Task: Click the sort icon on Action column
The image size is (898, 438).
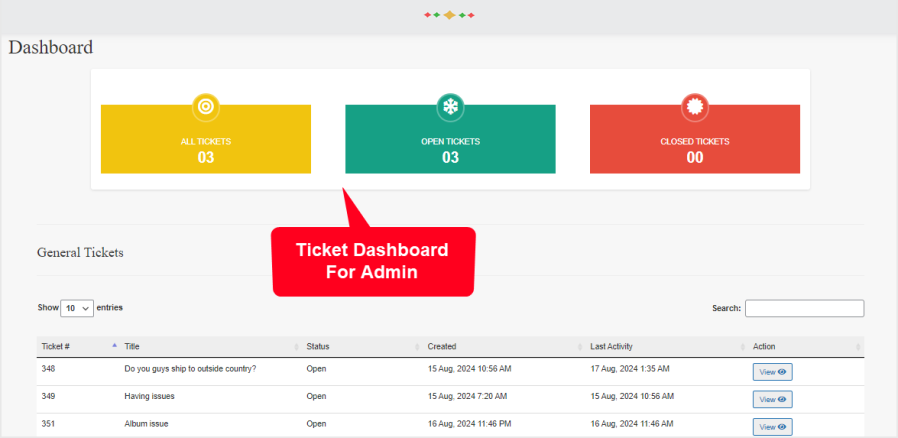Action: [858, 347]
